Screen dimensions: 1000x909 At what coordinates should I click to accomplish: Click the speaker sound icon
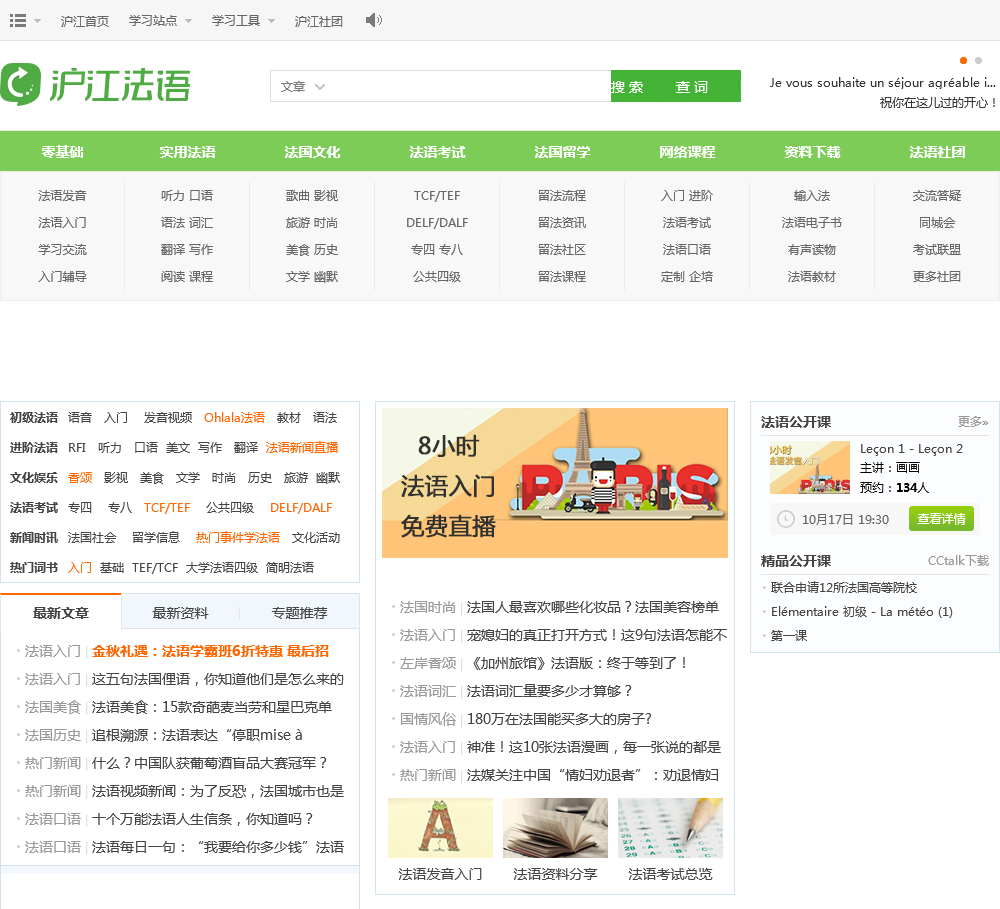click(373, 20)
